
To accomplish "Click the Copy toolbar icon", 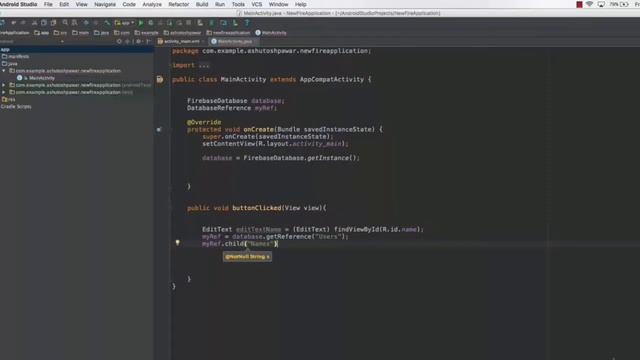I will [44, 23].
